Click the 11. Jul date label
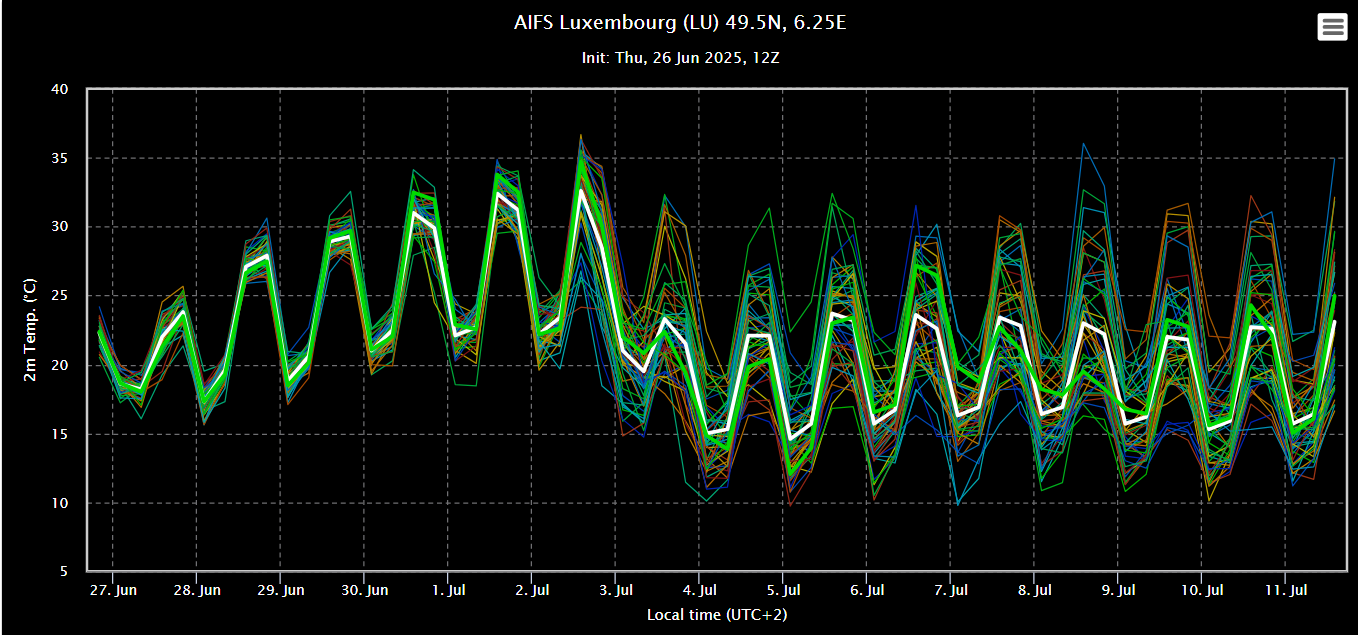 coord(1288,590)
